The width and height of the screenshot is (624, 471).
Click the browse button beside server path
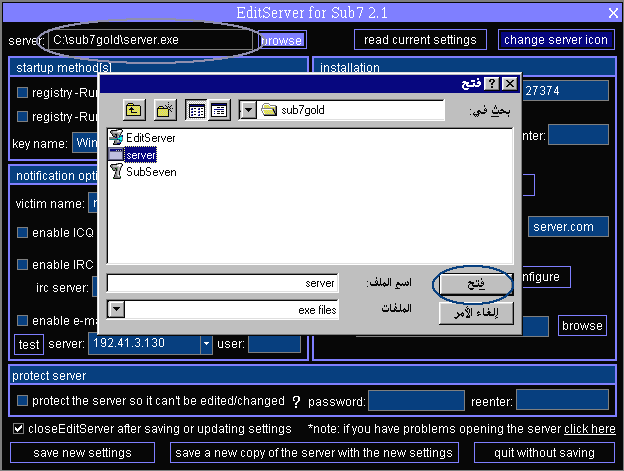(x=282, y=40)
